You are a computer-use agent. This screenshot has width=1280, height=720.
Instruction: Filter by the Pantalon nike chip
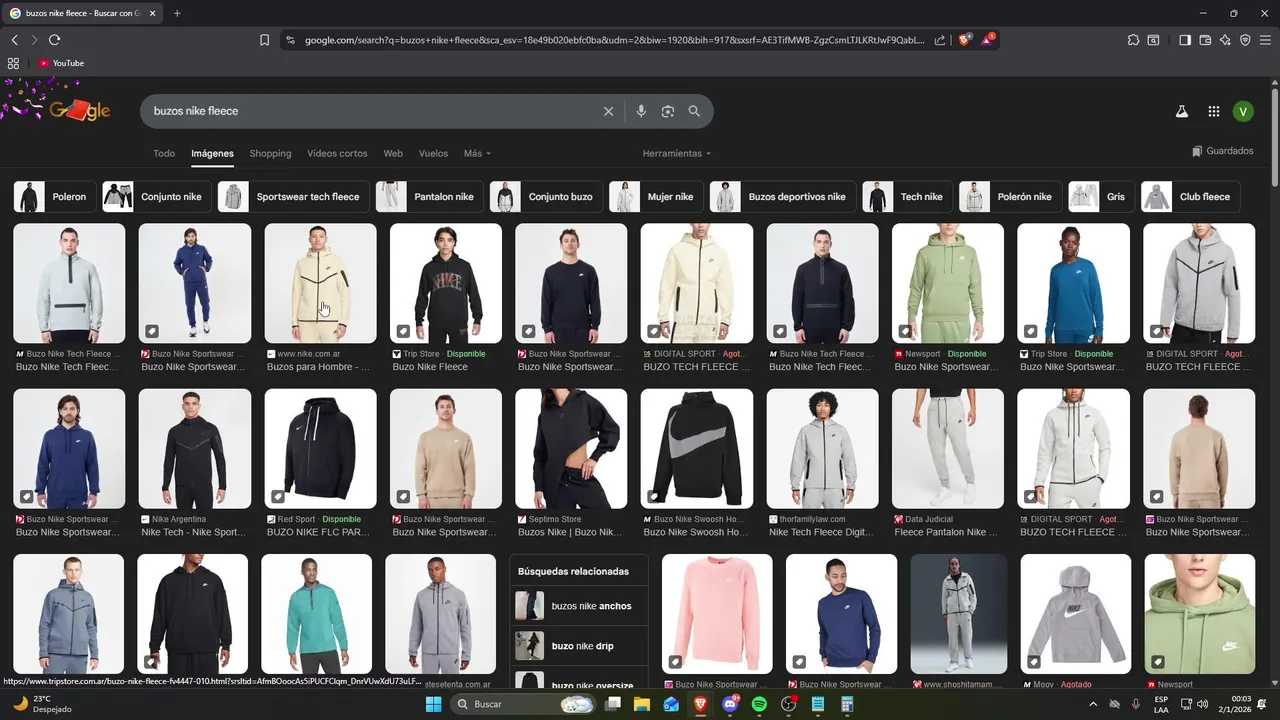click(430, 197)
